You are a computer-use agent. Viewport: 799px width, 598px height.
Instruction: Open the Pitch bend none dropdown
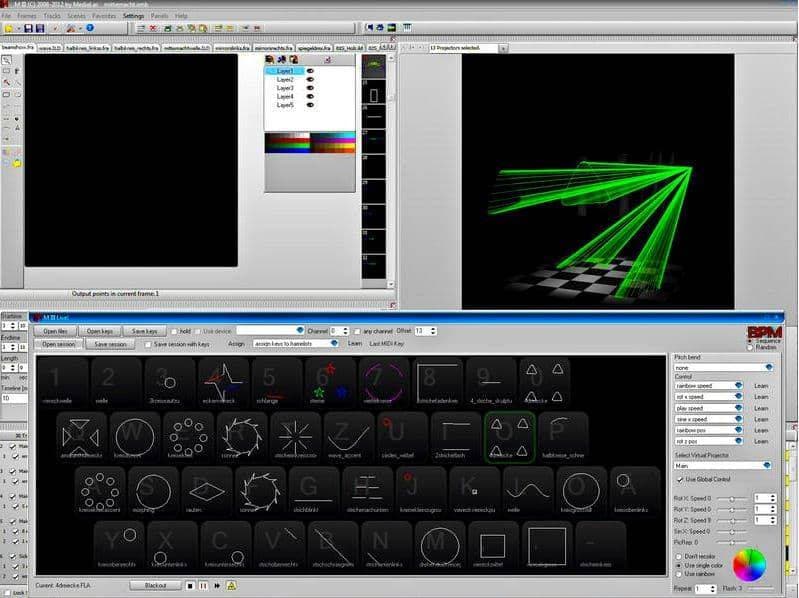[x=724, y=367]
